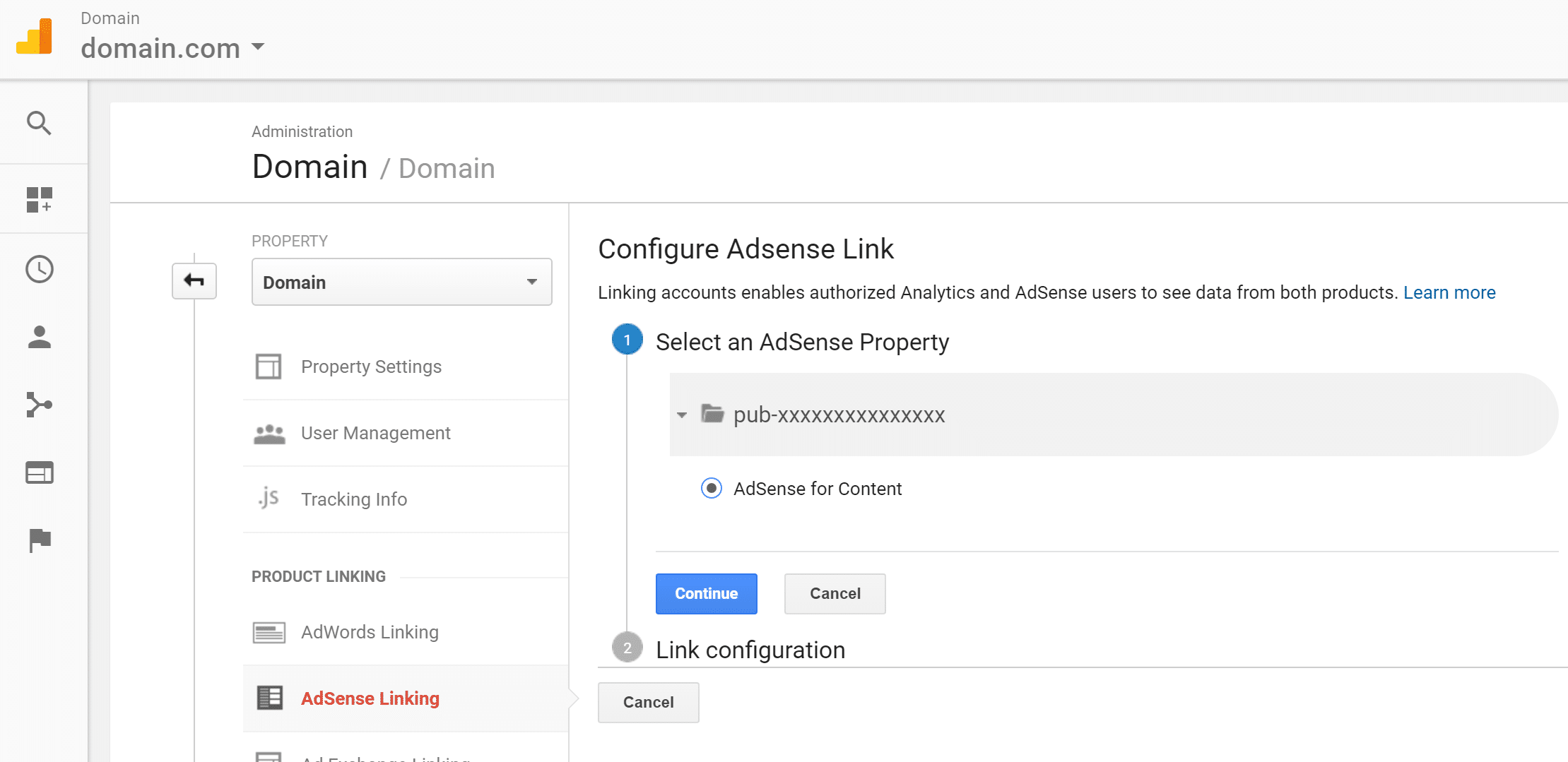
Task: Click the 'Administration' breadcrumb text
Action: 302,131
